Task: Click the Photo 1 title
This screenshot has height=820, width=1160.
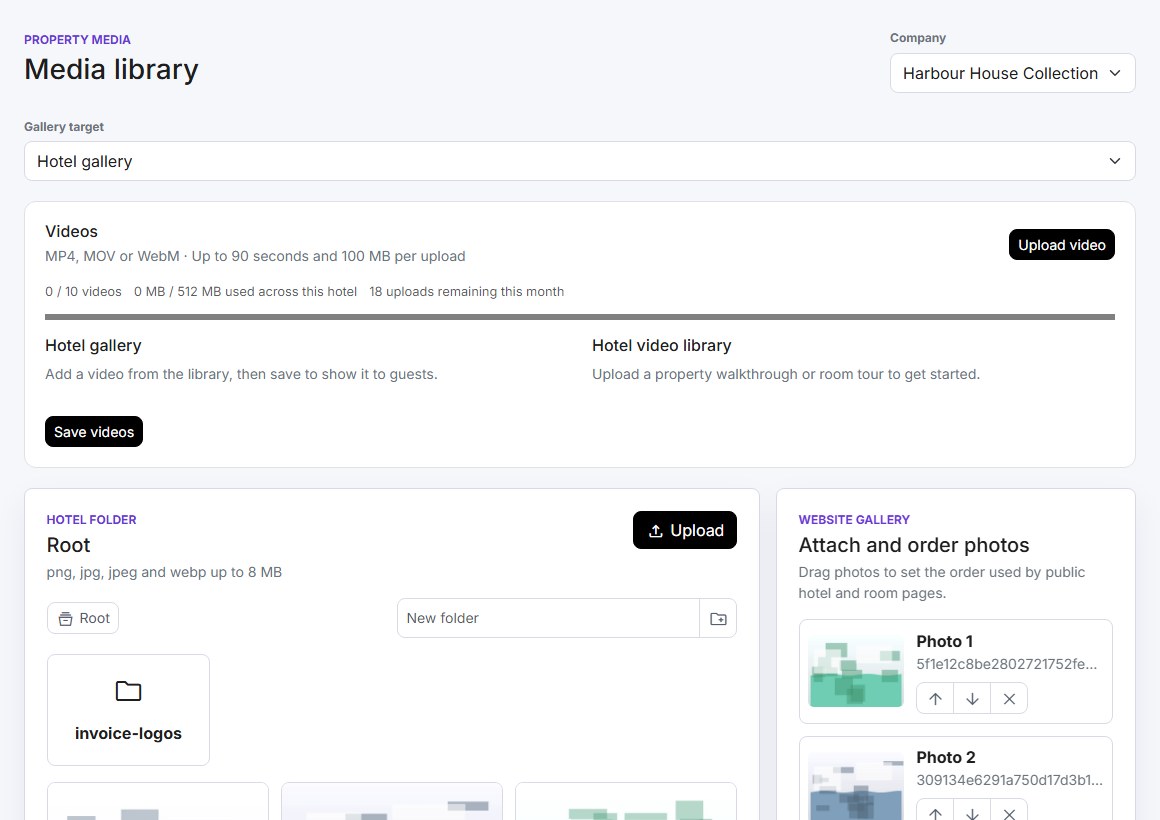Action: [945, 641]
